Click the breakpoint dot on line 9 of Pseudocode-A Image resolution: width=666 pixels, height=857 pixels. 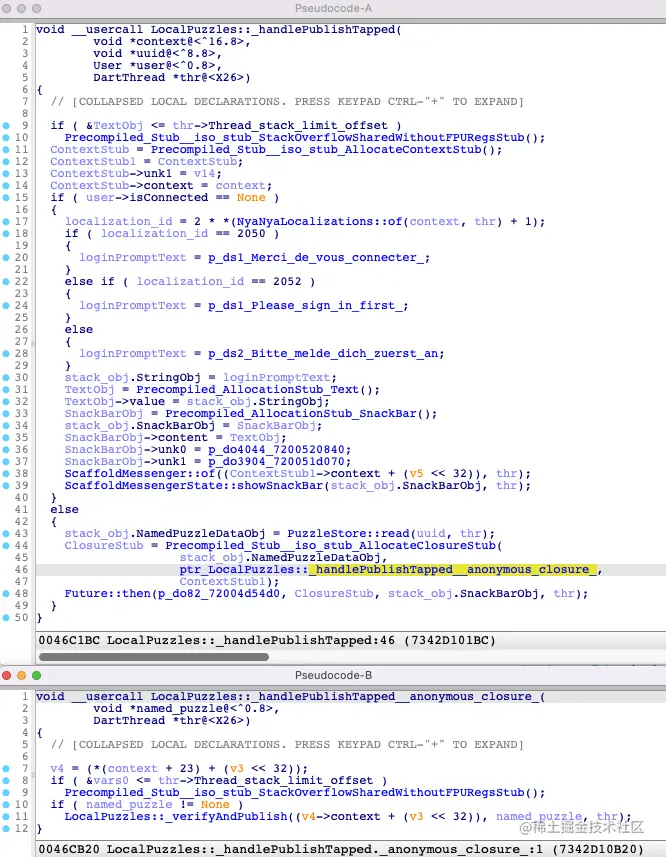click(6, 126)
